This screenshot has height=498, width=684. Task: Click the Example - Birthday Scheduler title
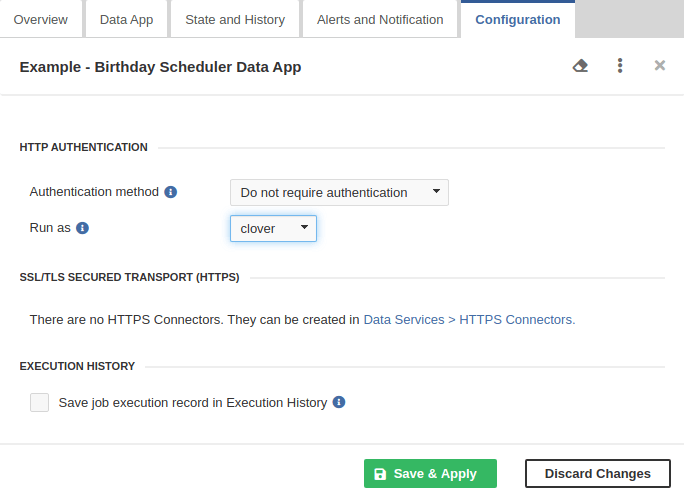coord(160,67)
